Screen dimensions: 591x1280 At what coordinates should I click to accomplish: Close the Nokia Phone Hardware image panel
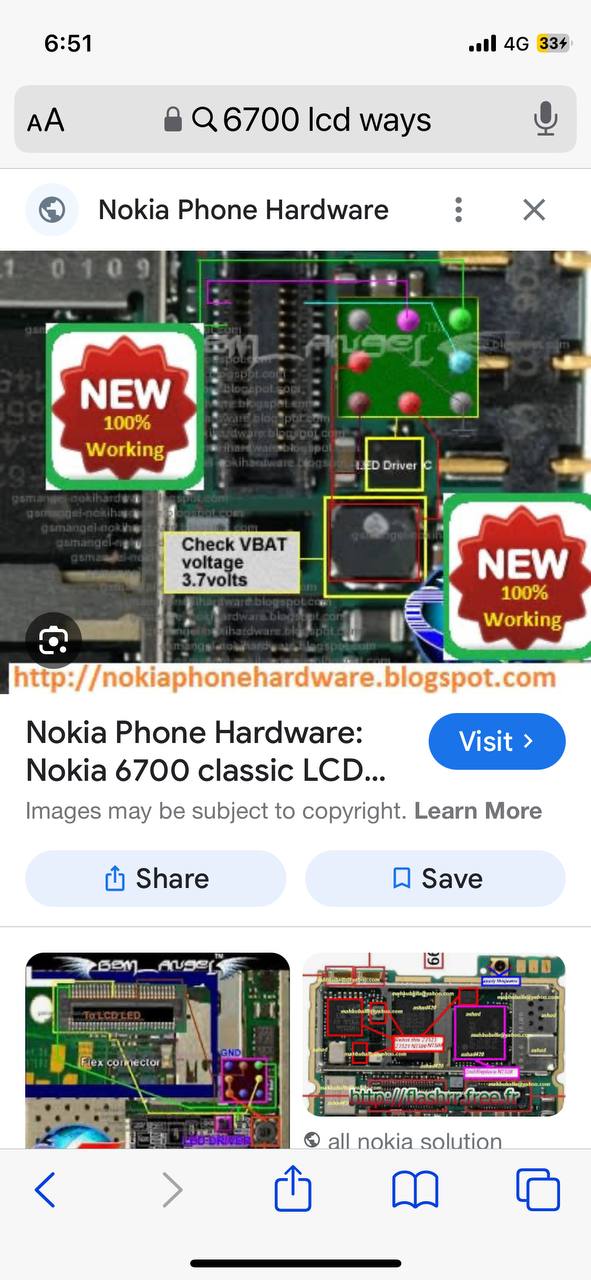(534, 210)
